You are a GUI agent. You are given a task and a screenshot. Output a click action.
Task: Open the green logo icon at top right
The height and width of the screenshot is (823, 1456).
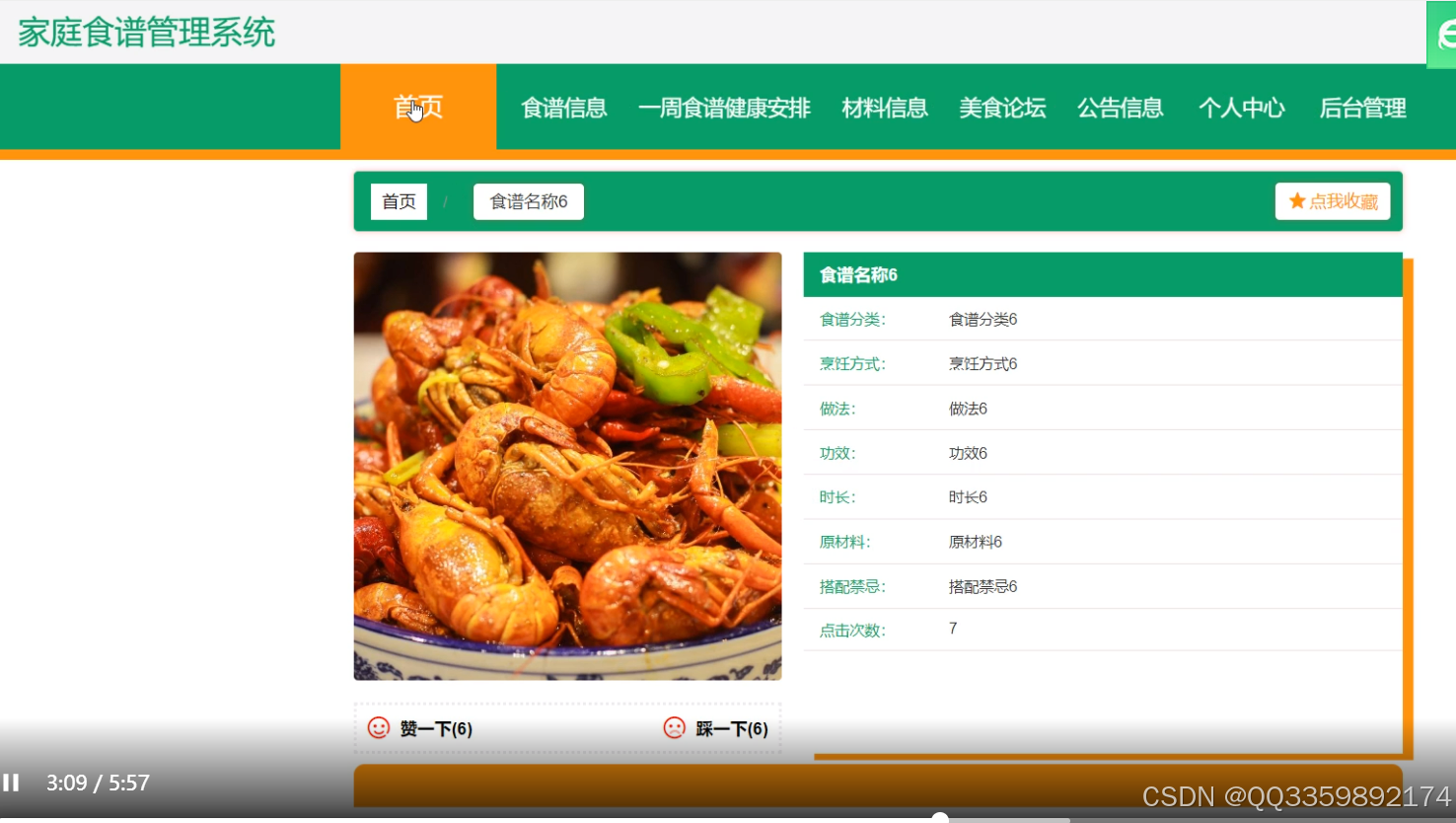click(1442, 36)
